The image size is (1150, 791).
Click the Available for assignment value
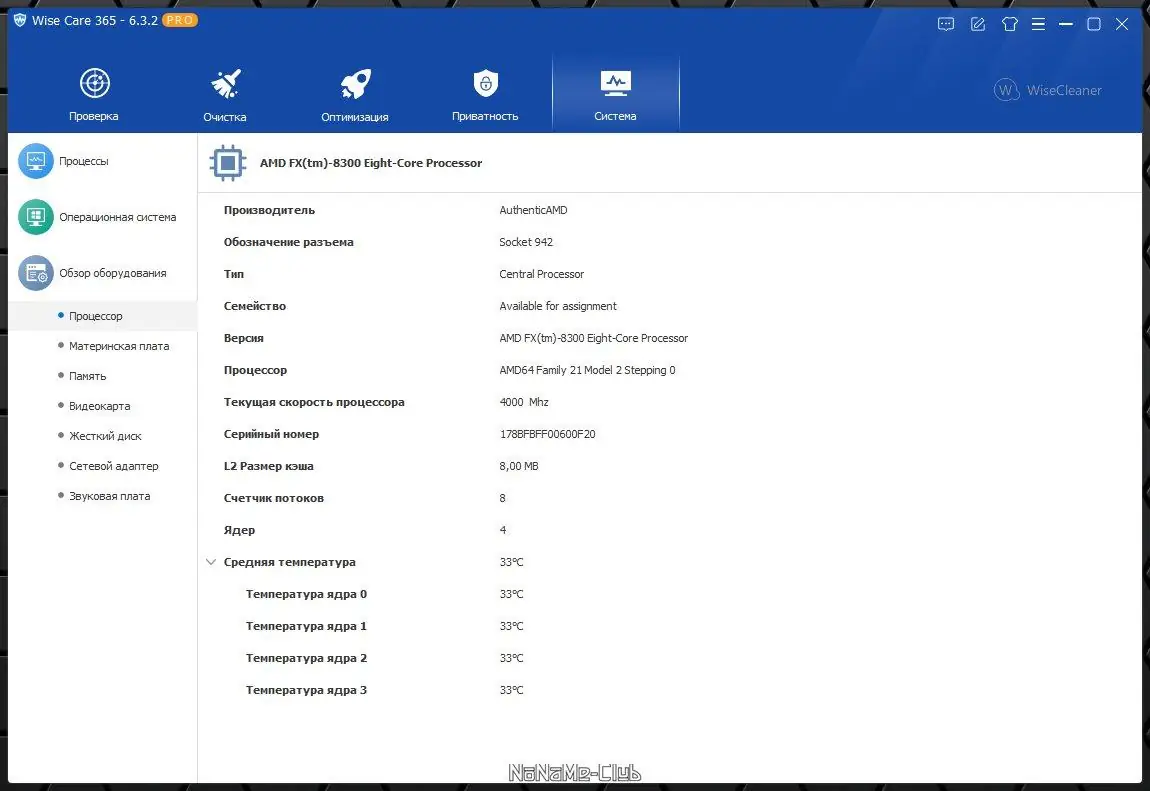click(557, 306)
